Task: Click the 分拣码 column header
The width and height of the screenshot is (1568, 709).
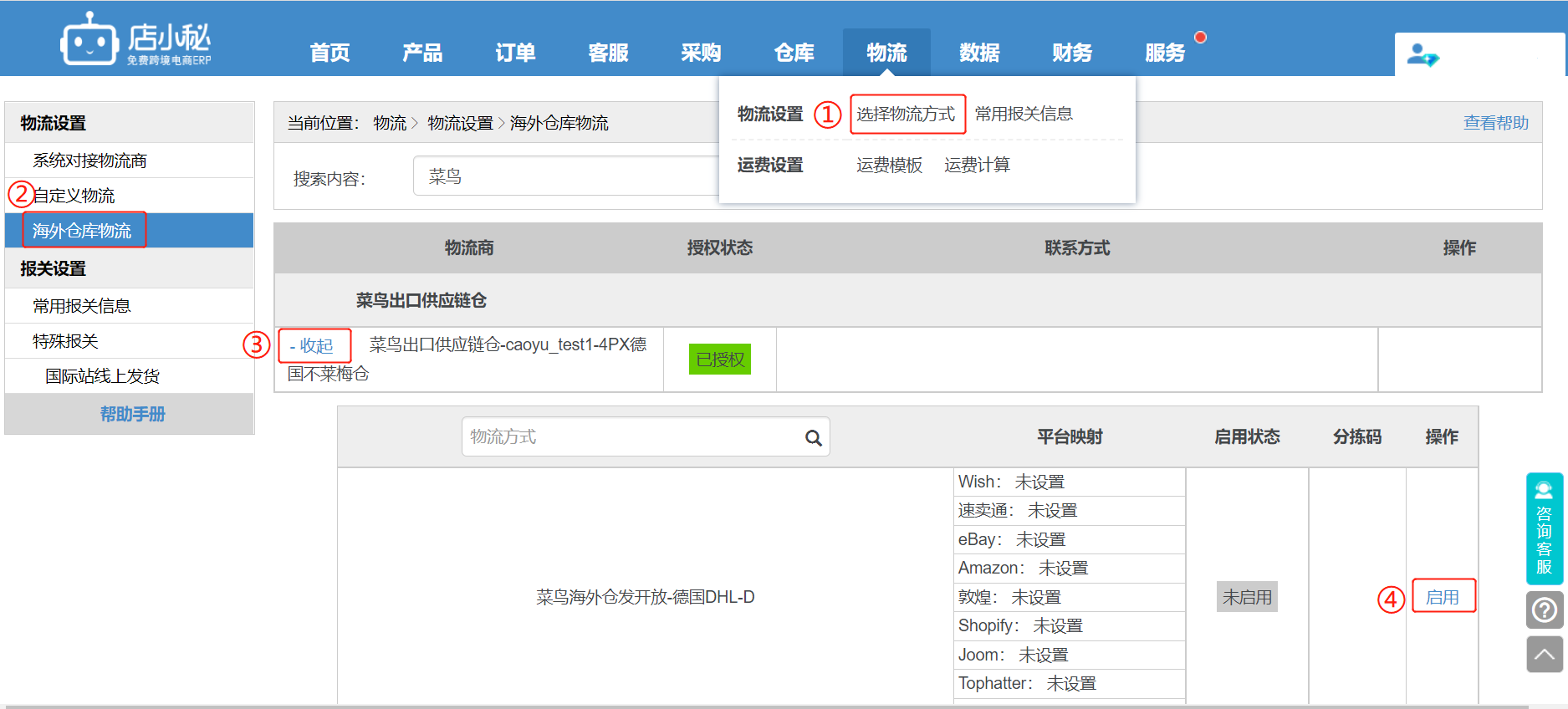Action: click(x=1357, y=436)
